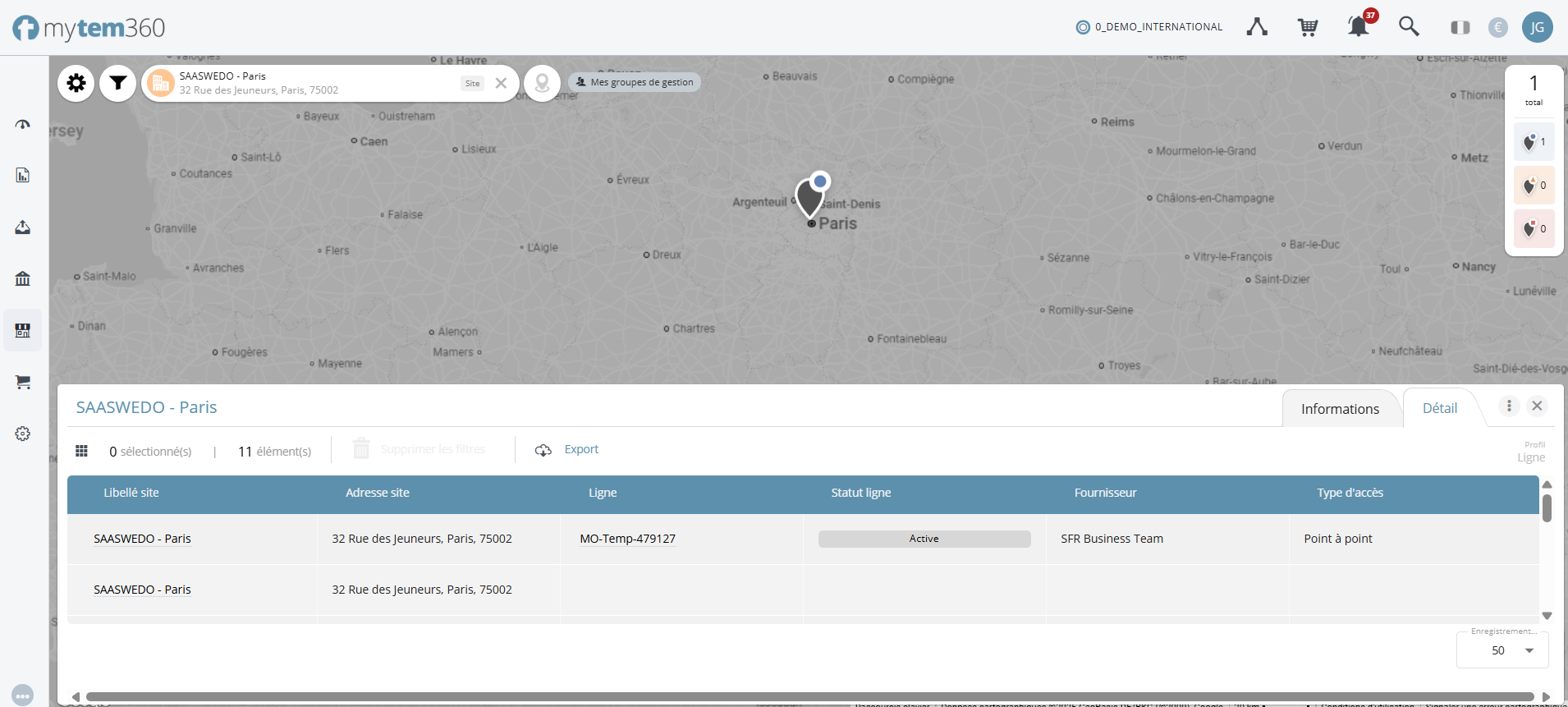Open the map filter funnel button
The width and height of the screenshot is (1568, 707).
(118, 83)
